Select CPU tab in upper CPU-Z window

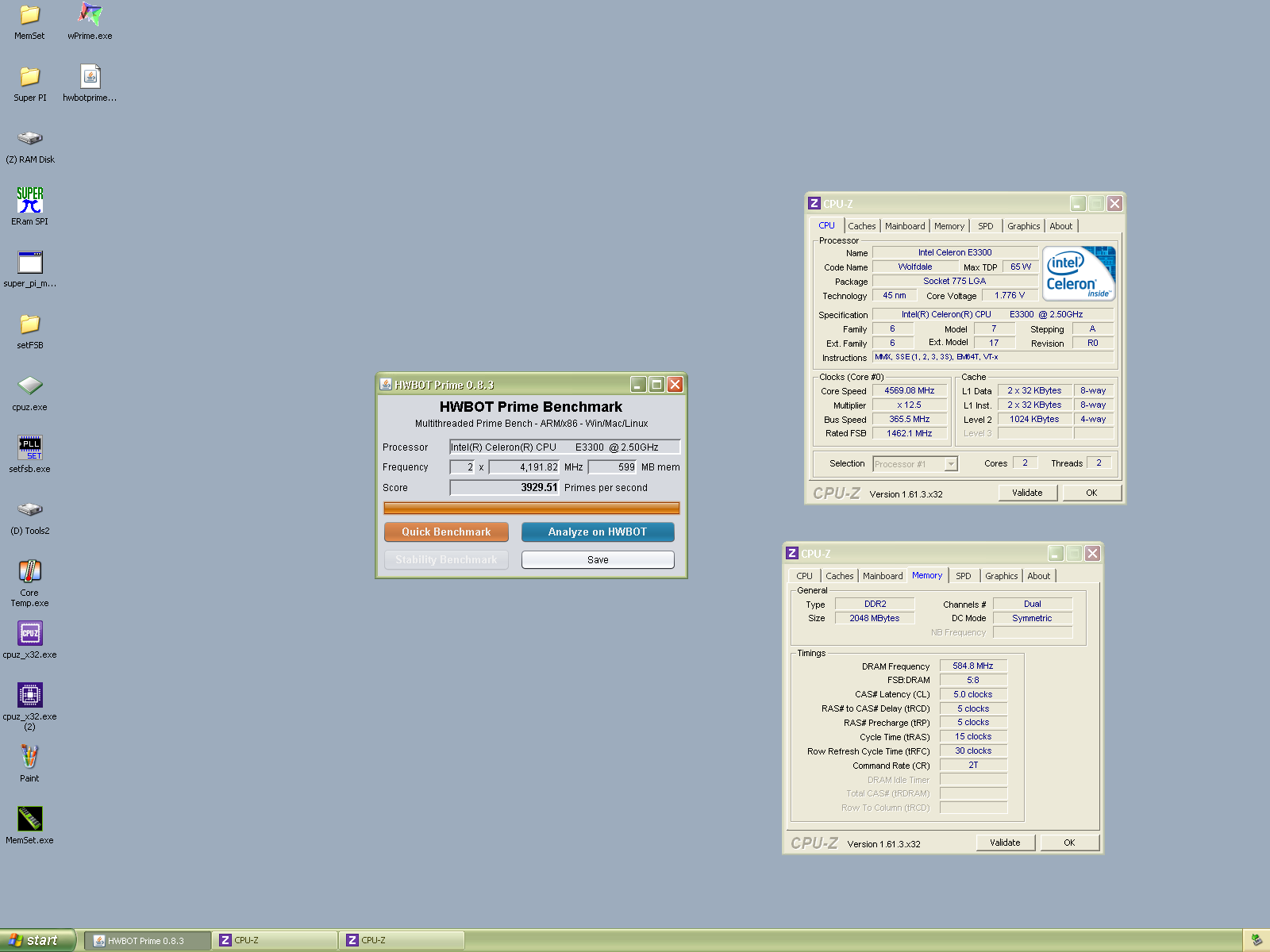click(x=826, y=225)
